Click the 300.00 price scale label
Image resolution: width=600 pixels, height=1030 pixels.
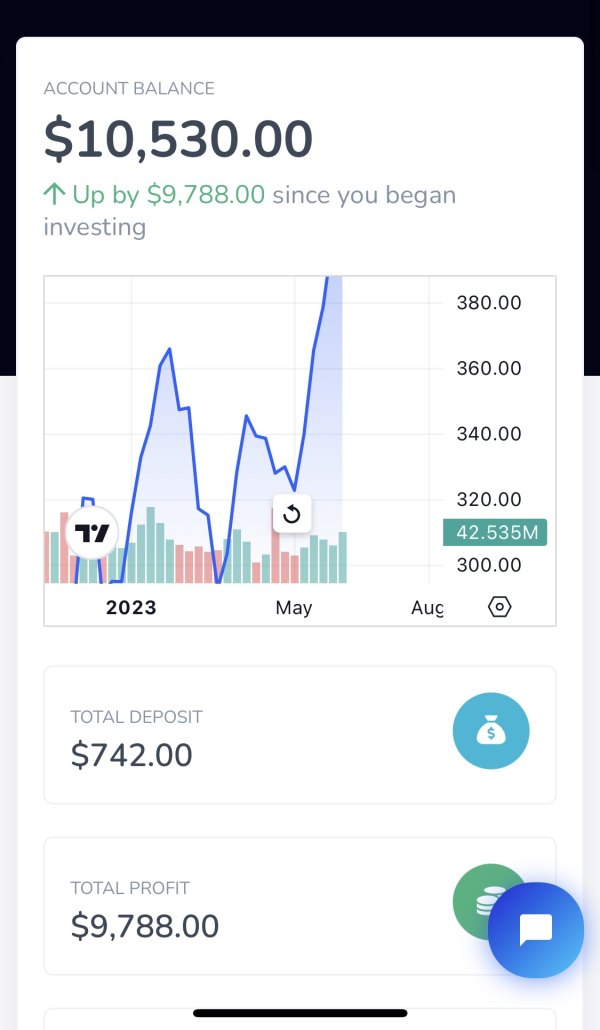click(x=488, y=565)
